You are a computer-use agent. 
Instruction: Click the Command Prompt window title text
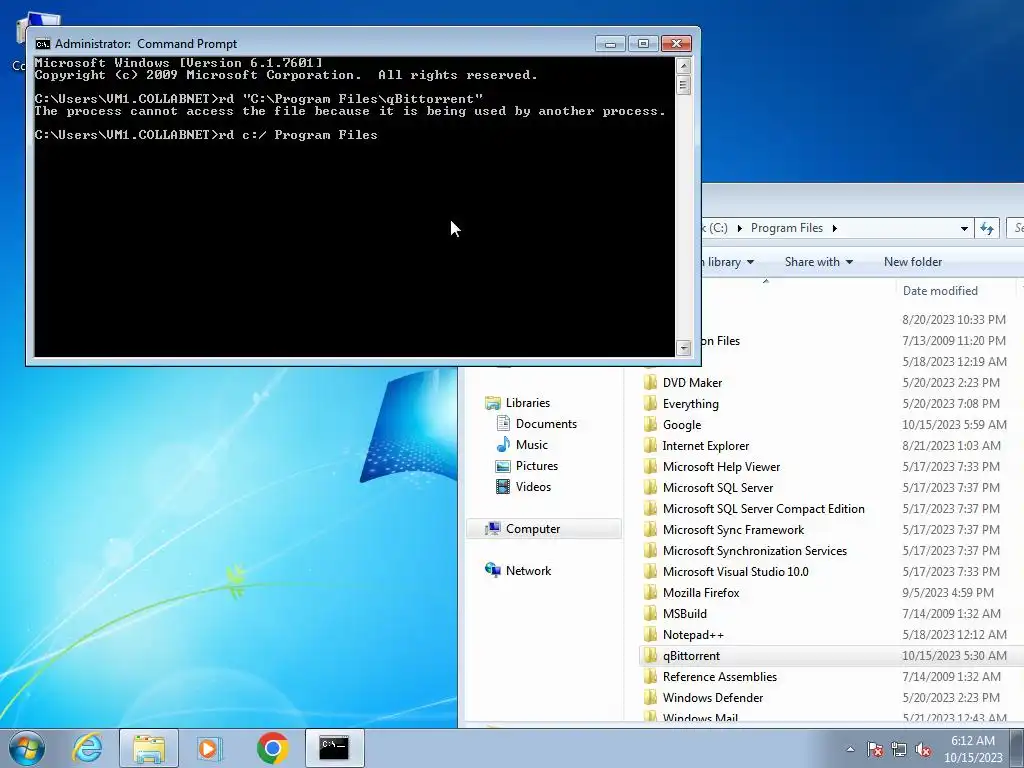point(146,44)
